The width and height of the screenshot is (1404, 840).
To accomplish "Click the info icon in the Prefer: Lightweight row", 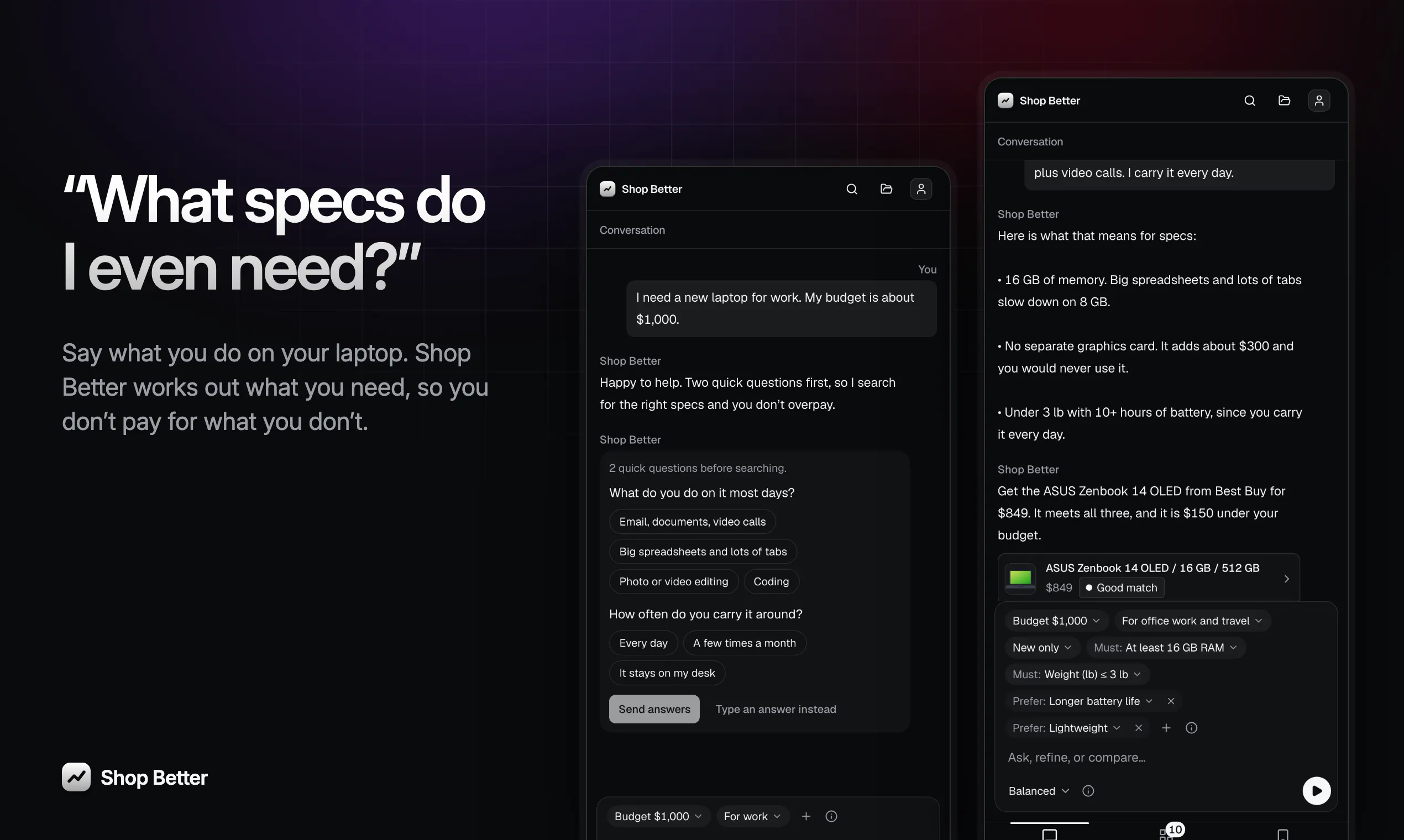I will pos(1192,728).
